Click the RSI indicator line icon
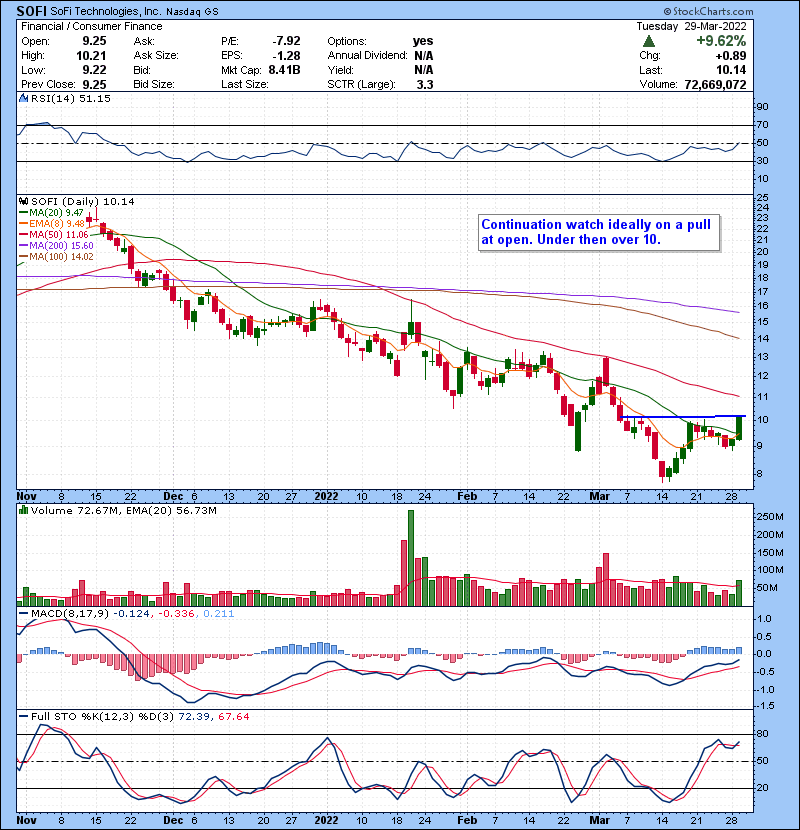 [23, 98]
